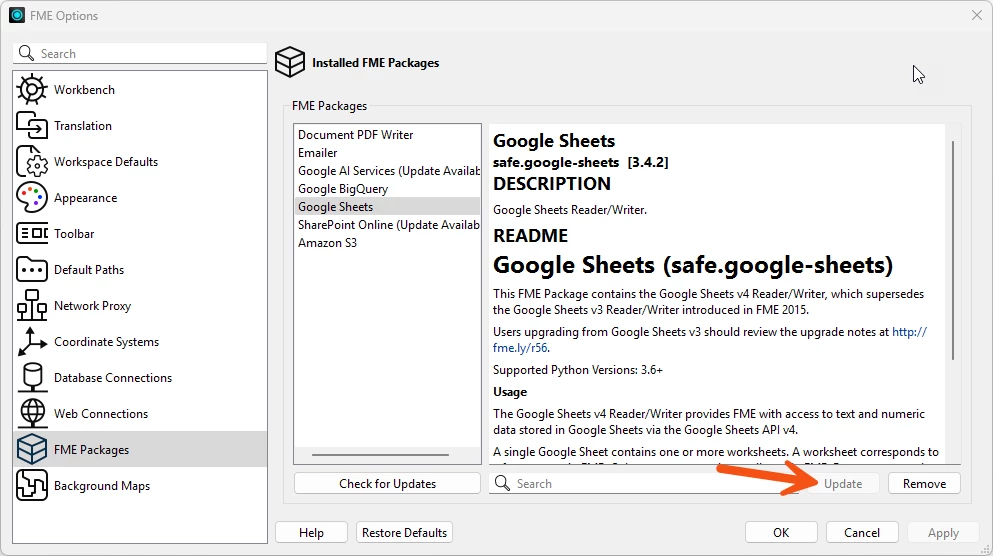Select SharePoint Online package

coord(387,225)
